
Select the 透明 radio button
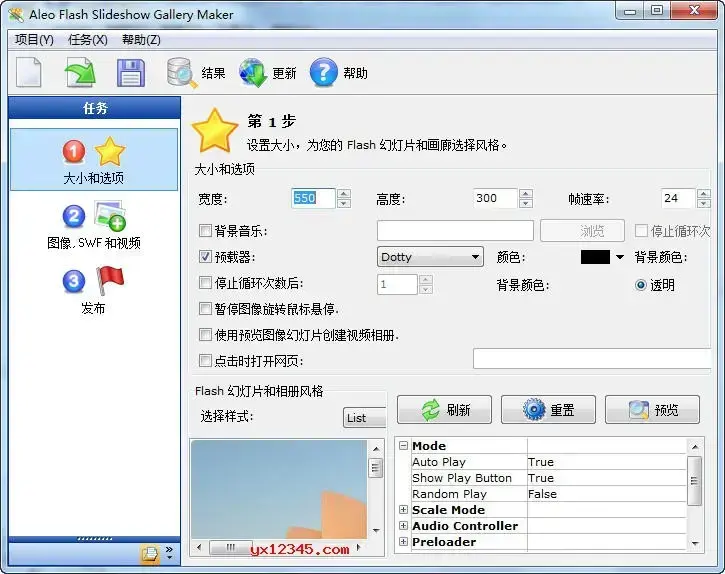640,285
